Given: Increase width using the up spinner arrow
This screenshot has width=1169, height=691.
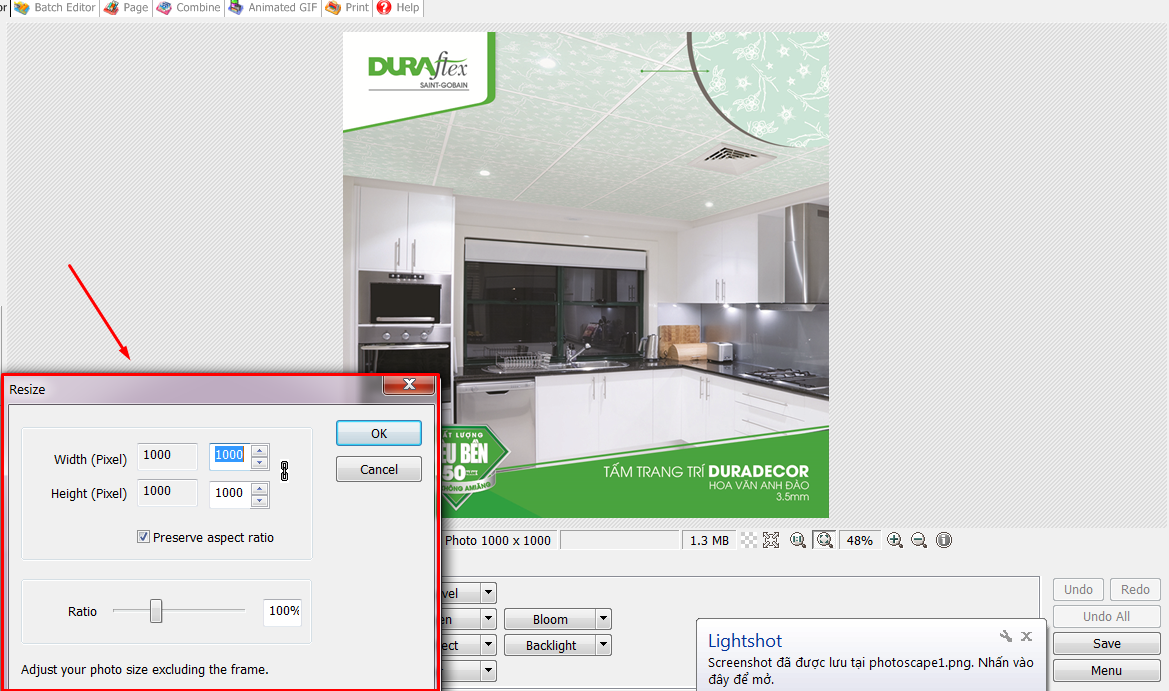Looking at the screenshot, I should [x=260, y=450].
